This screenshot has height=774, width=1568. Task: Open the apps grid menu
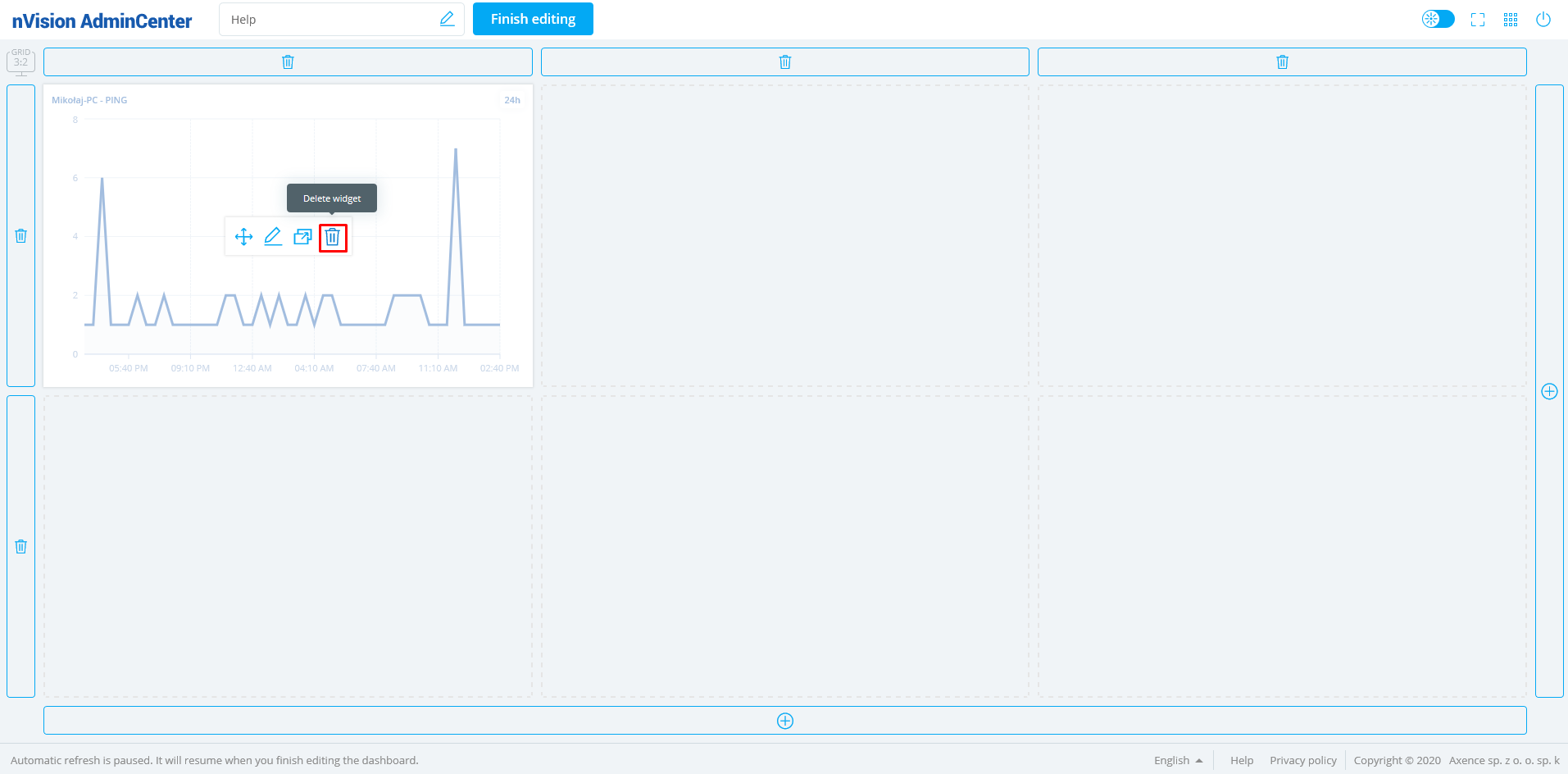coord(1511,20)
